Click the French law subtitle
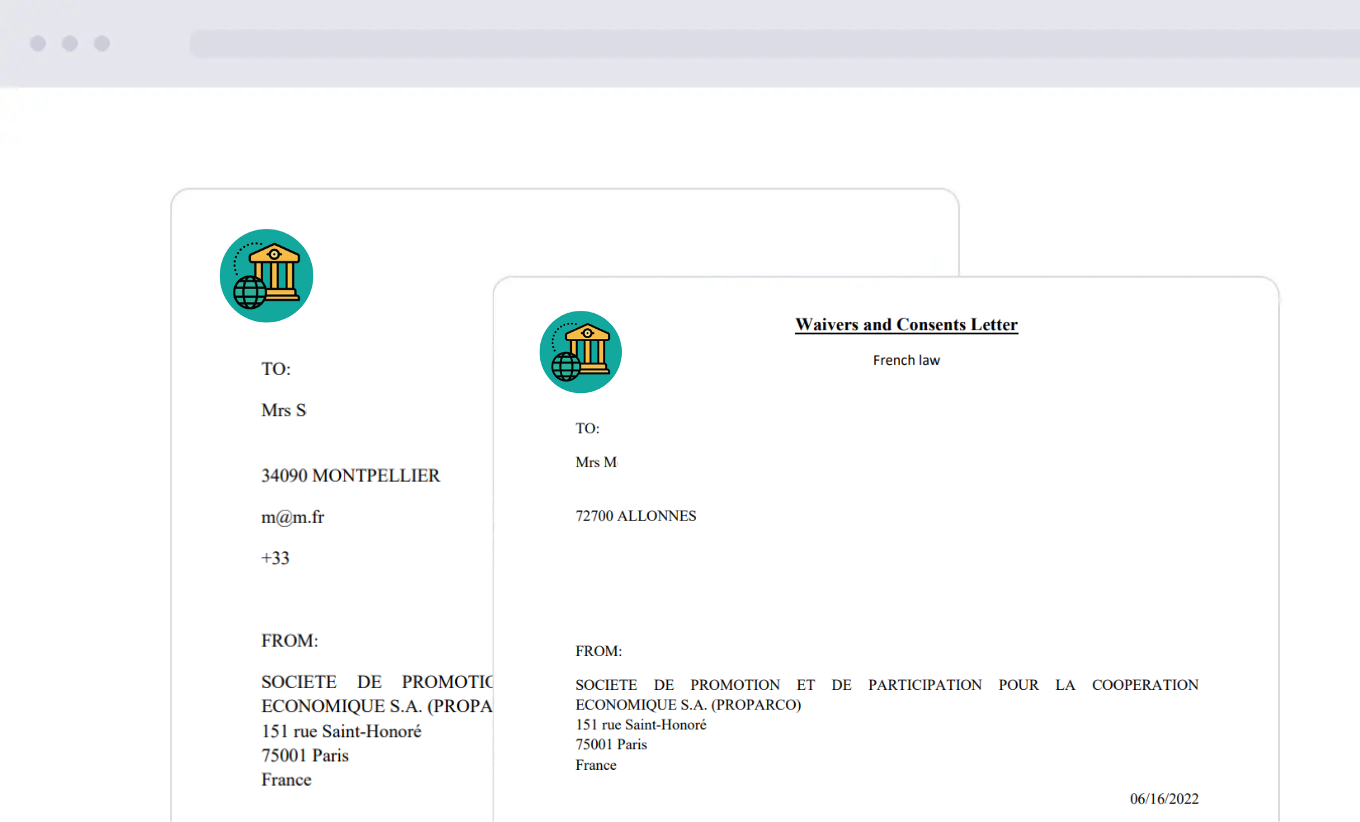The height and width of the screenshot is (822, 1360). (x=906, y=360)
